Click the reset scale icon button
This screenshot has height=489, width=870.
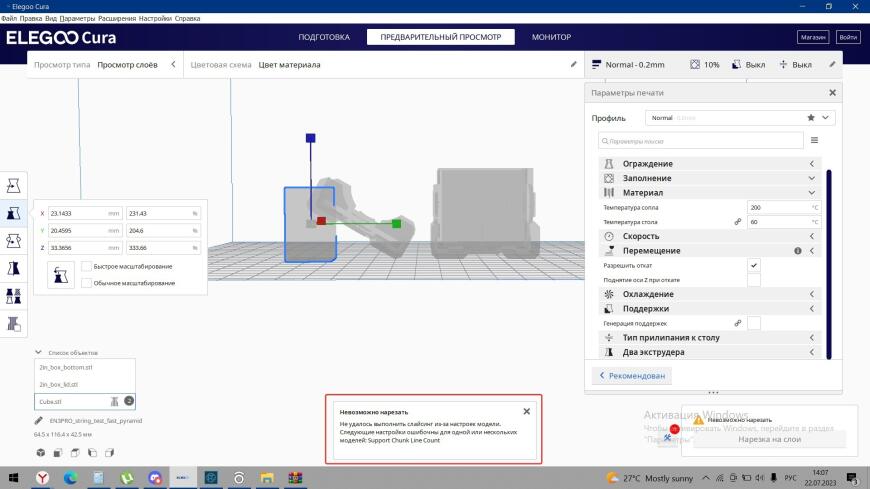click(60, 275)
